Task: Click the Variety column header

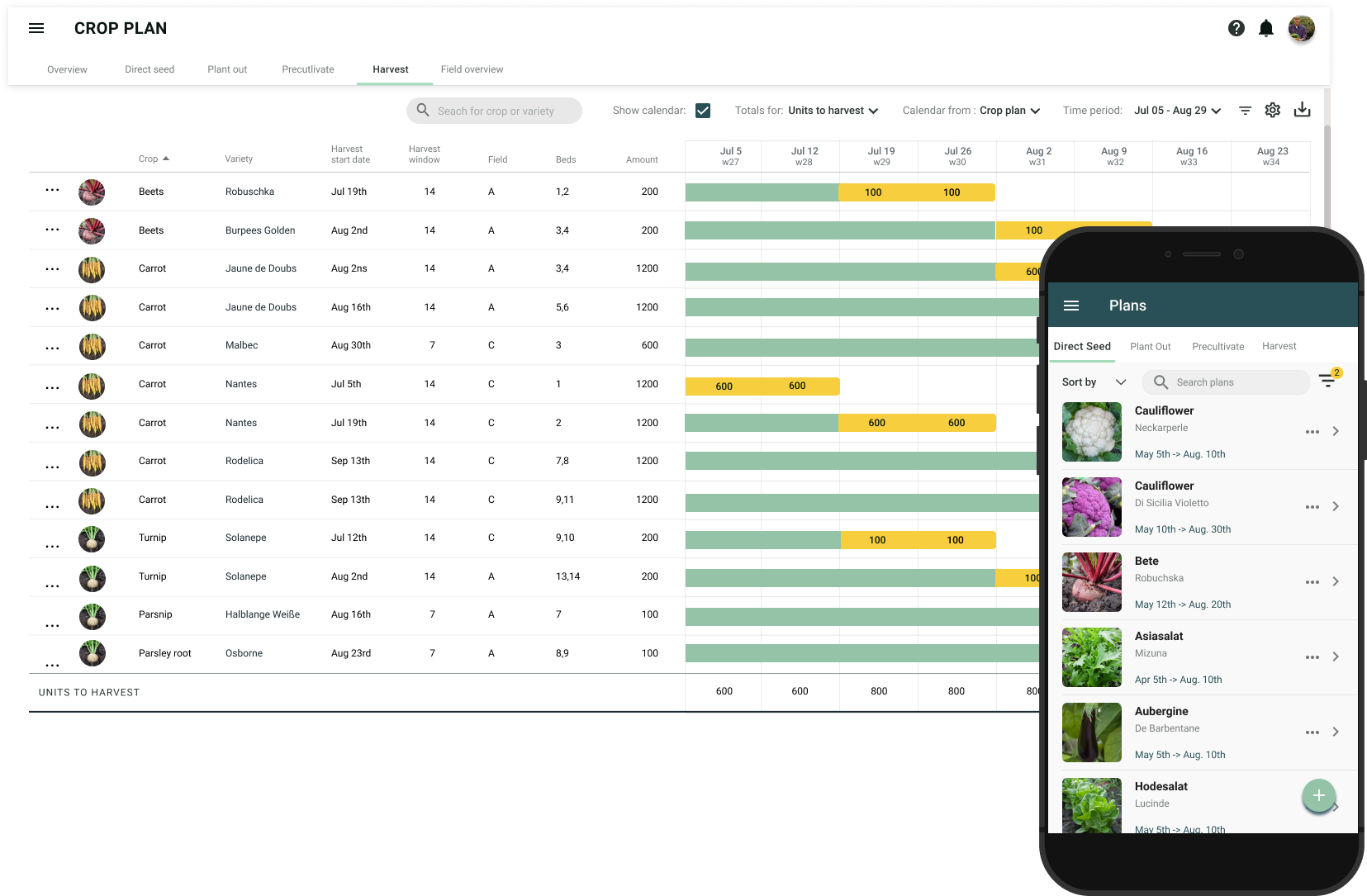Action: (x=239, y=159)
